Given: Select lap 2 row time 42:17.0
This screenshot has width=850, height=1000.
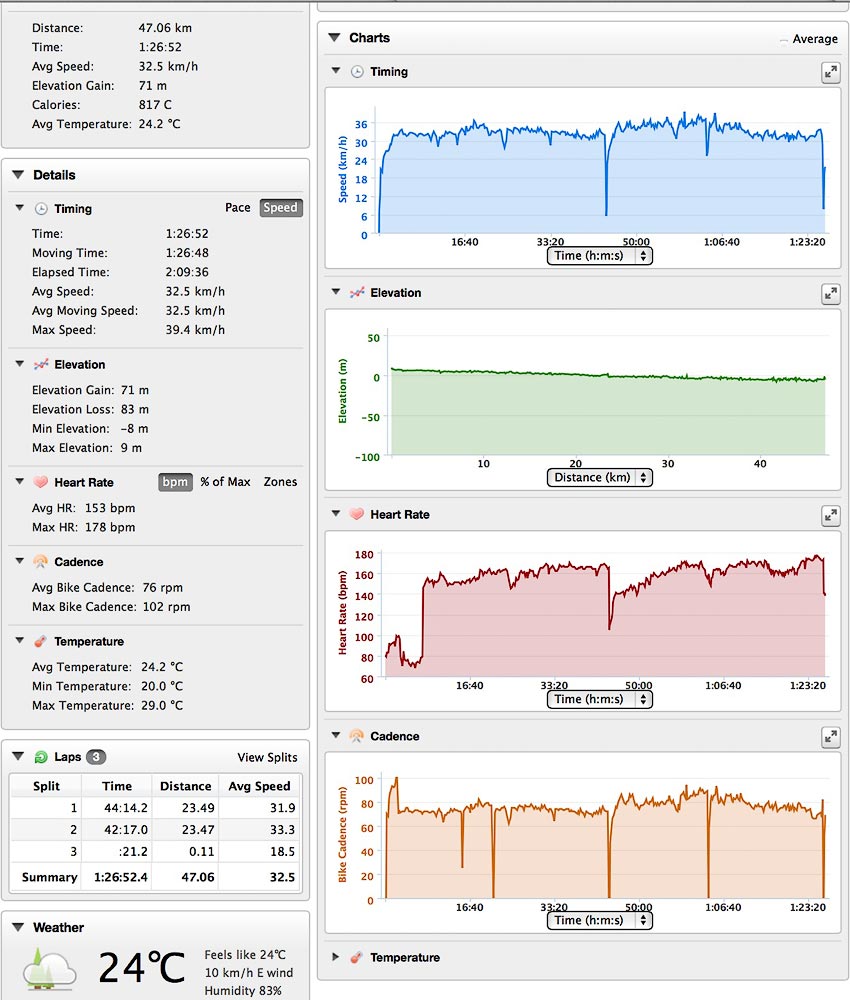Looking at the screenshot, I should (126, 829).
